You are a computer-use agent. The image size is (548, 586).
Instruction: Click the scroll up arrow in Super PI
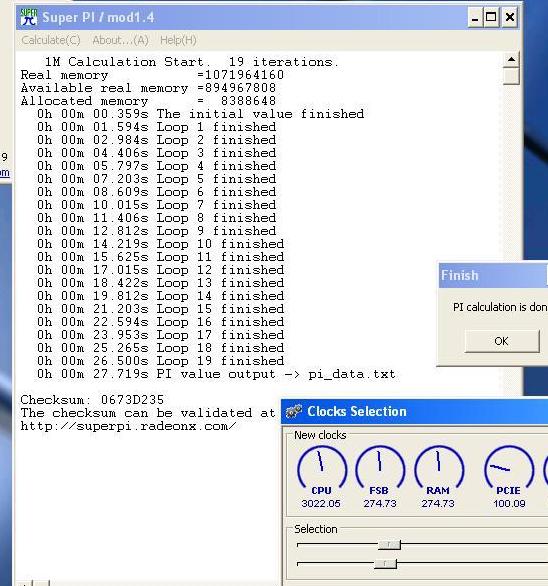pos(511,59)
